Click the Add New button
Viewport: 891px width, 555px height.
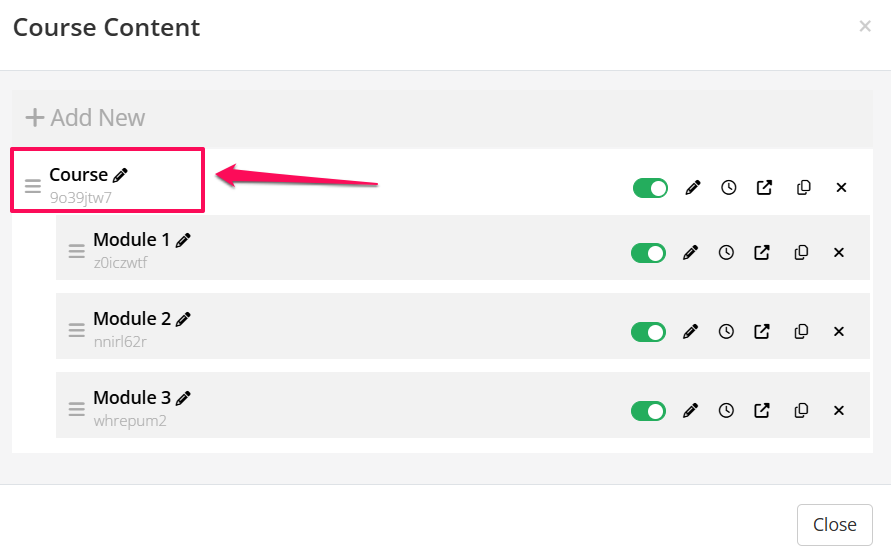(x=86, y=118)
